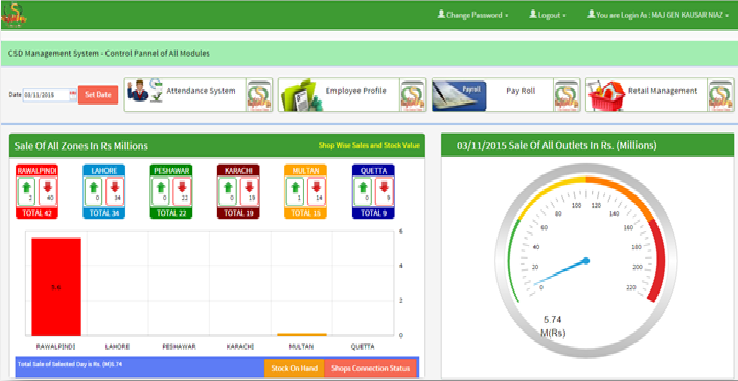The height and width of the screenshot is (381, 738).
Task: Click the Stock On Hand button
Action: tap(294, 368)
